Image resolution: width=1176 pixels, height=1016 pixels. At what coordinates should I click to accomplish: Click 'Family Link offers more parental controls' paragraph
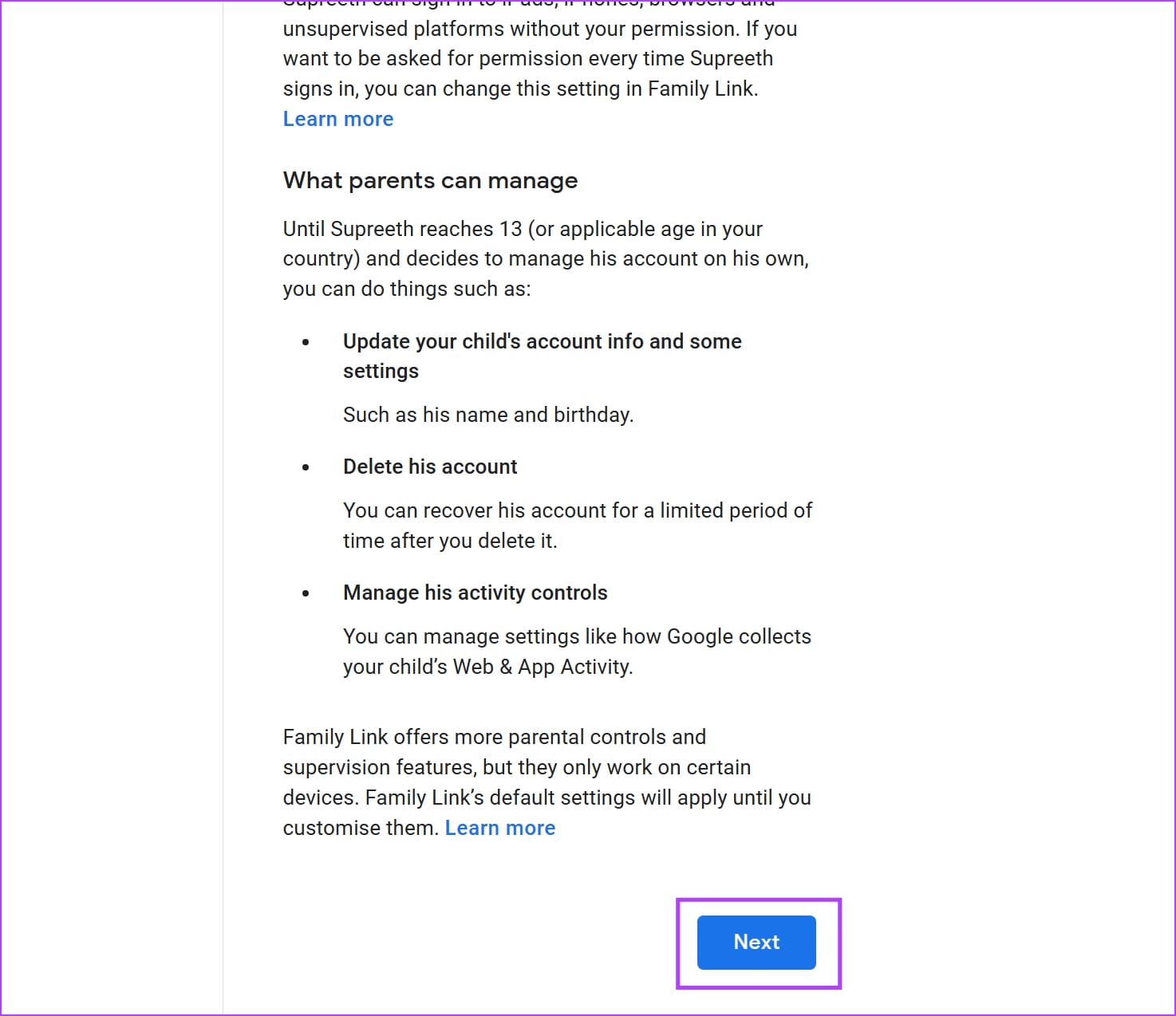click(x=494, y=737)
